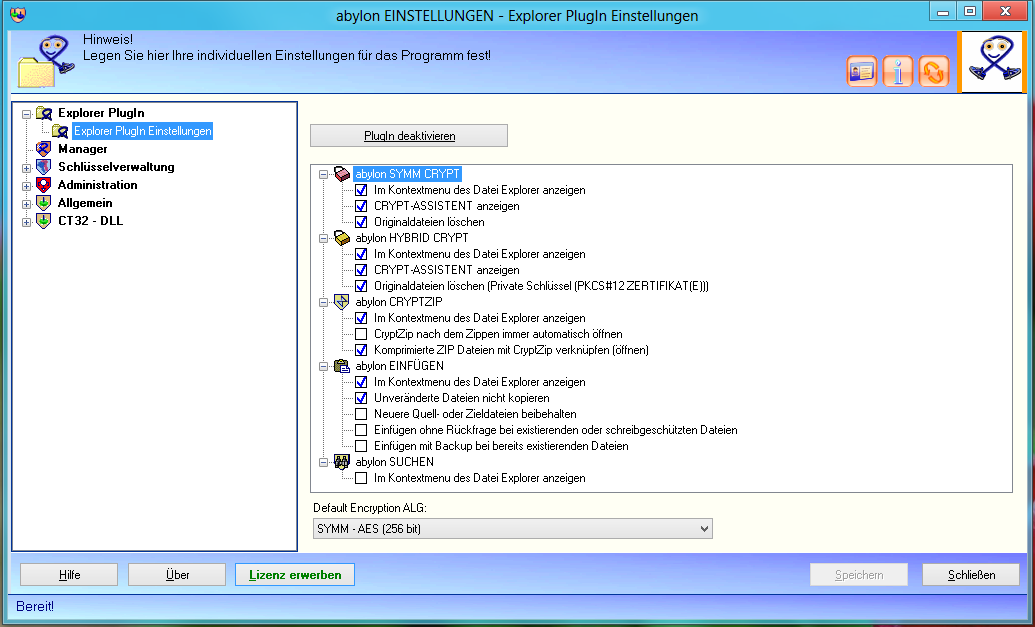The height and width of the screenshot is (627, 1035).
Task: Click the abylon SUCHEN binoculars icon
Action: tap(342, 461)
